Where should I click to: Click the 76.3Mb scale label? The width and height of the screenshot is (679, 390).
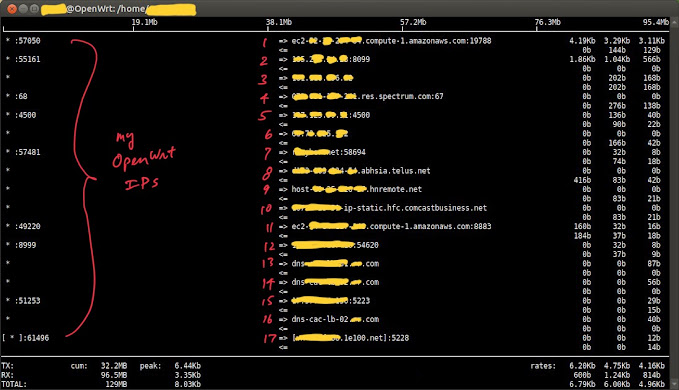point(547,22)
